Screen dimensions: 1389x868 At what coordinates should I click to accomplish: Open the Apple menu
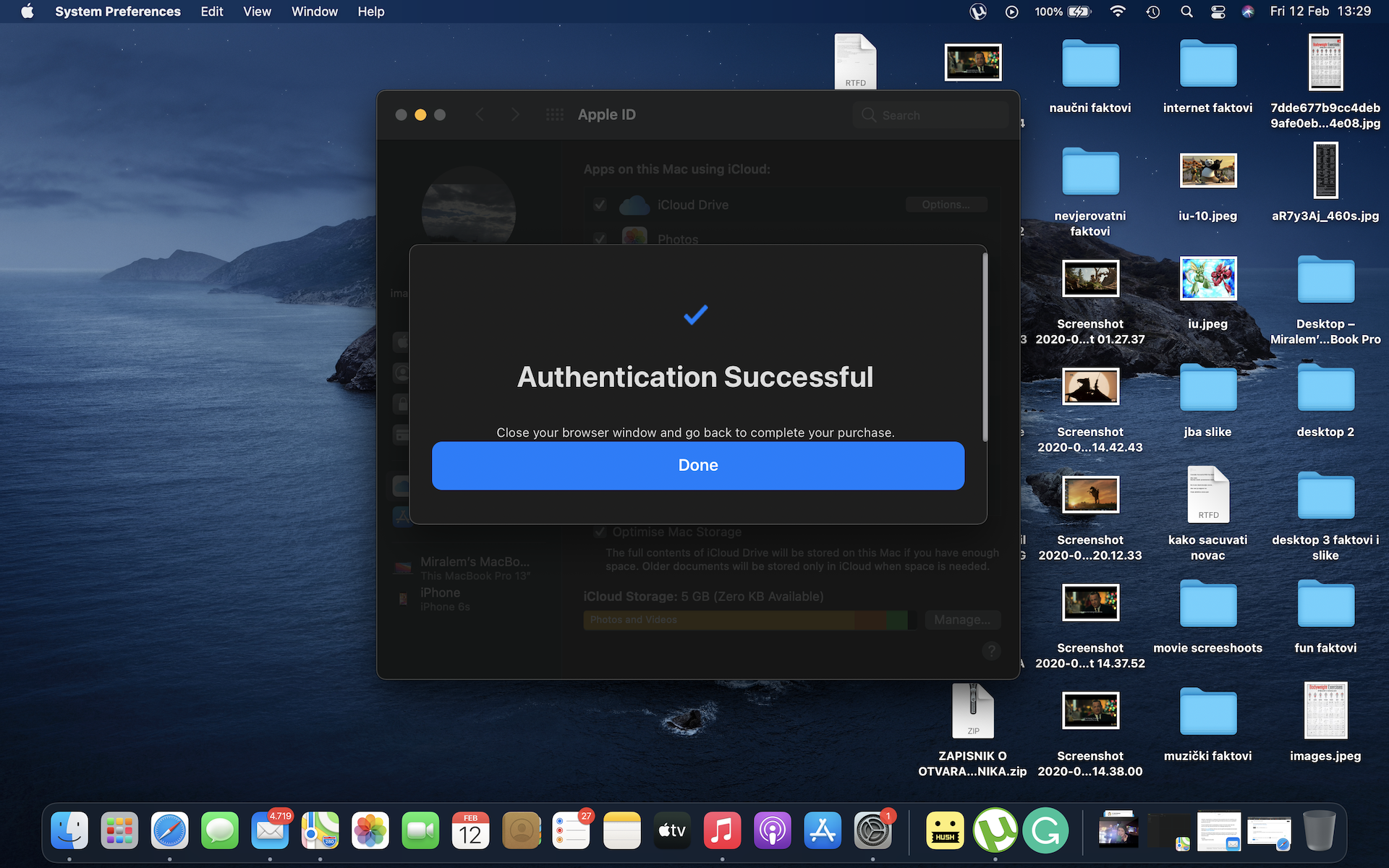[x=27, y=12]
